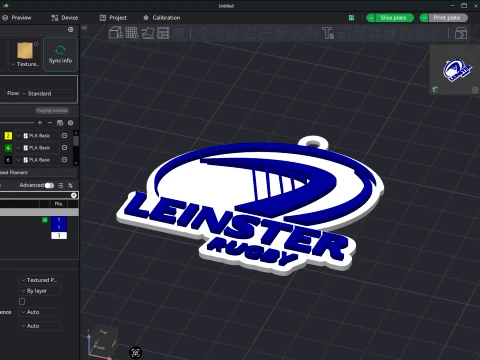Click the Print plate button
Image resolution: width=480 pixels, height=360 pixels.
[x=447, y=18]
